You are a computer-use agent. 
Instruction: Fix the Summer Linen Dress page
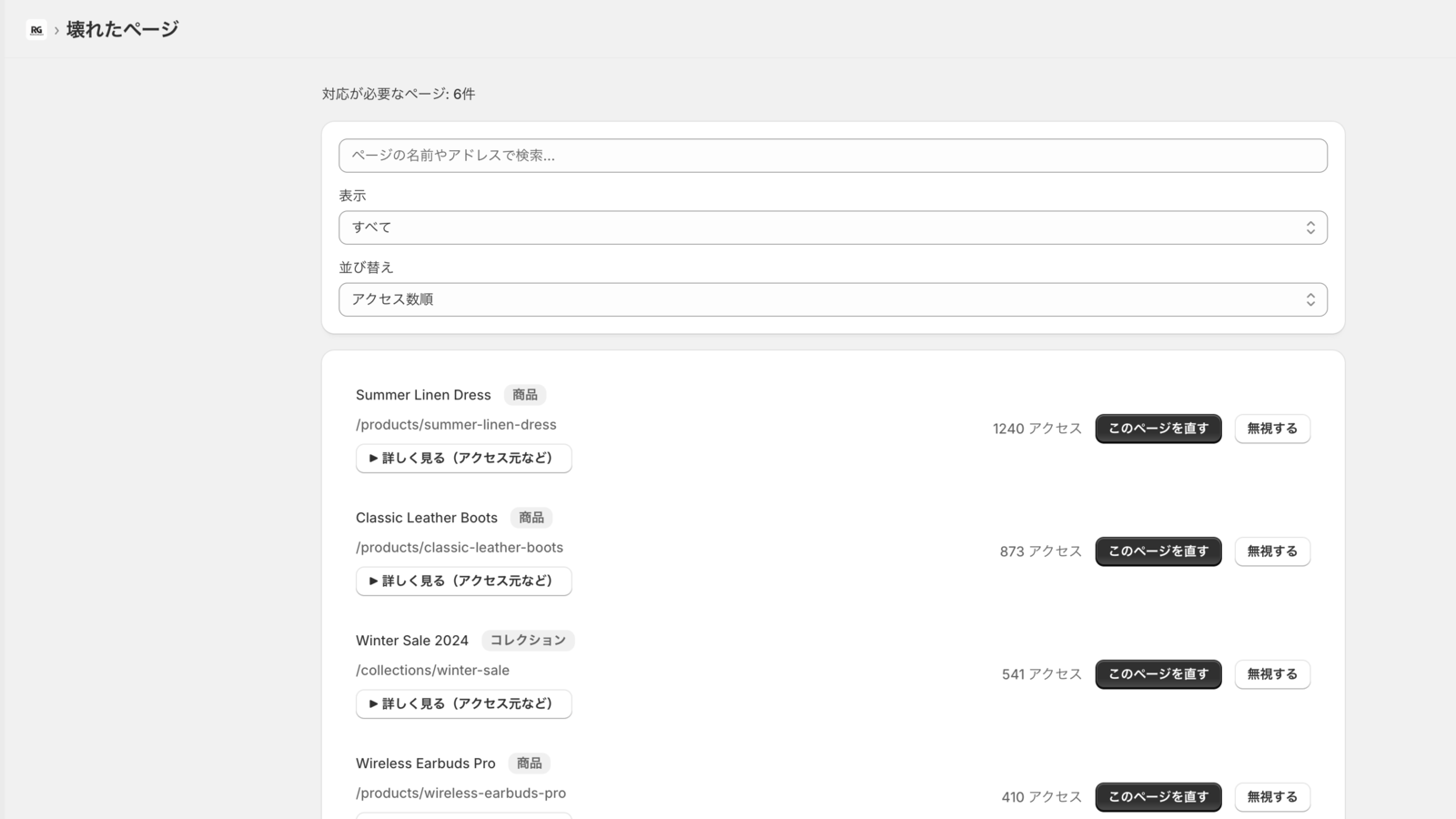coord(1158,429)
